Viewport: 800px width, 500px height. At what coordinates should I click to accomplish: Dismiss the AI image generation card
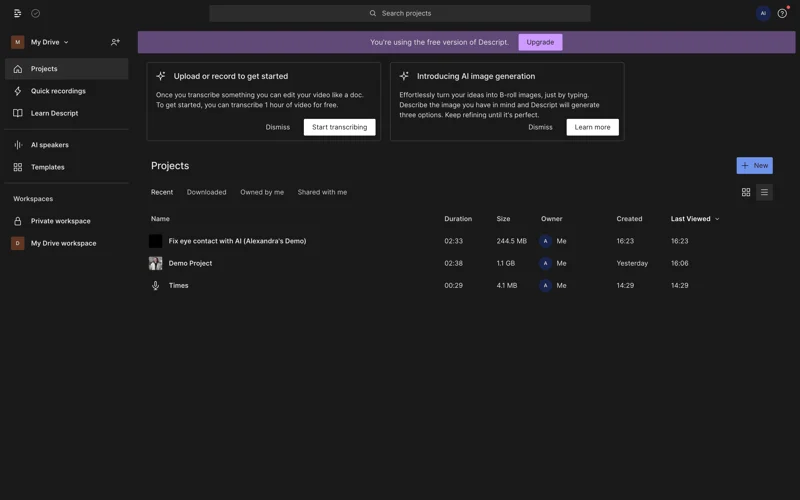tap(540, 127)
